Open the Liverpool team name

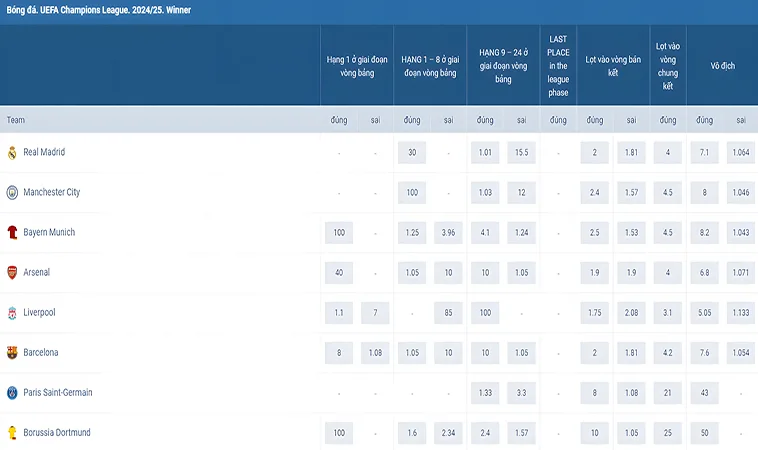(x=39, y=313)
